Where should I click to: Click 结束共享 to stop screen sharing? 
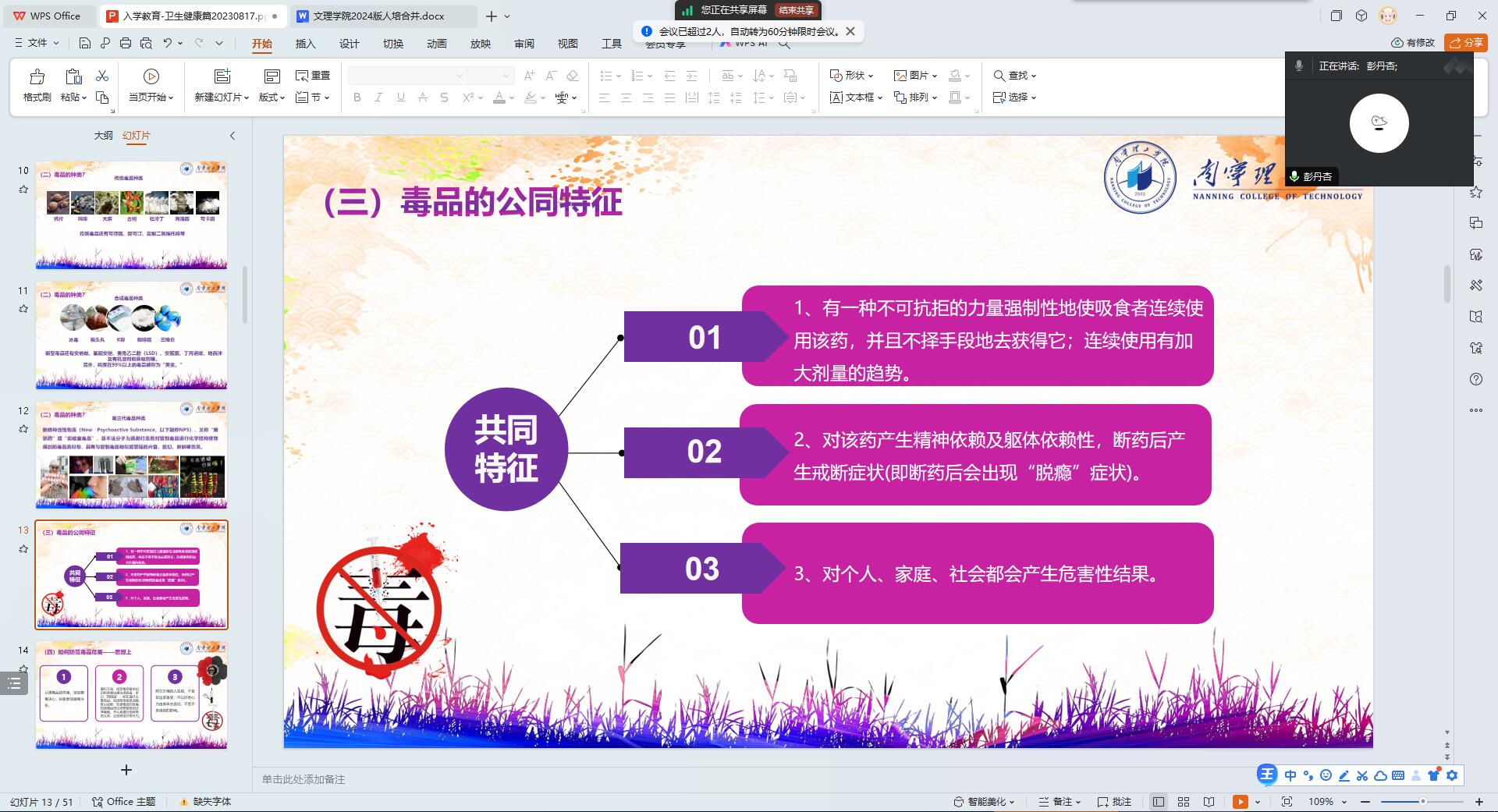click(x=796, y=10)
